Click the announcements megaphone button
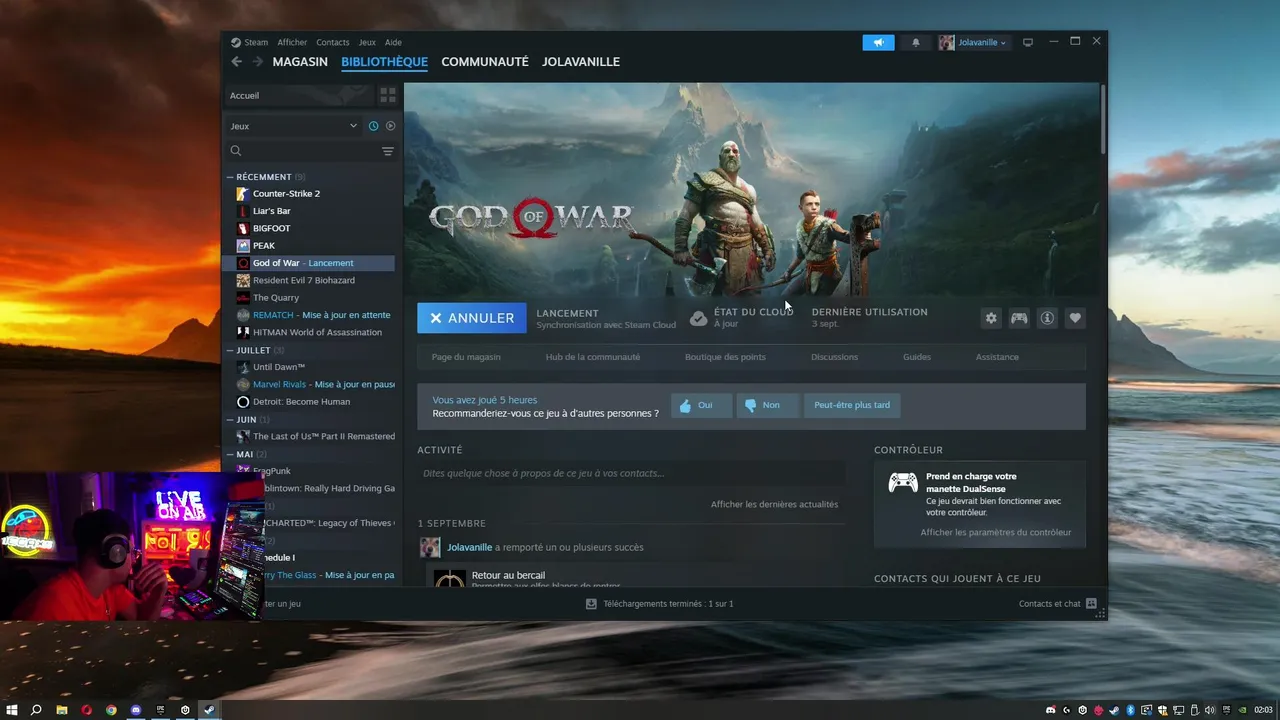Screen dimensions: 1280x720 click(878, 42)
